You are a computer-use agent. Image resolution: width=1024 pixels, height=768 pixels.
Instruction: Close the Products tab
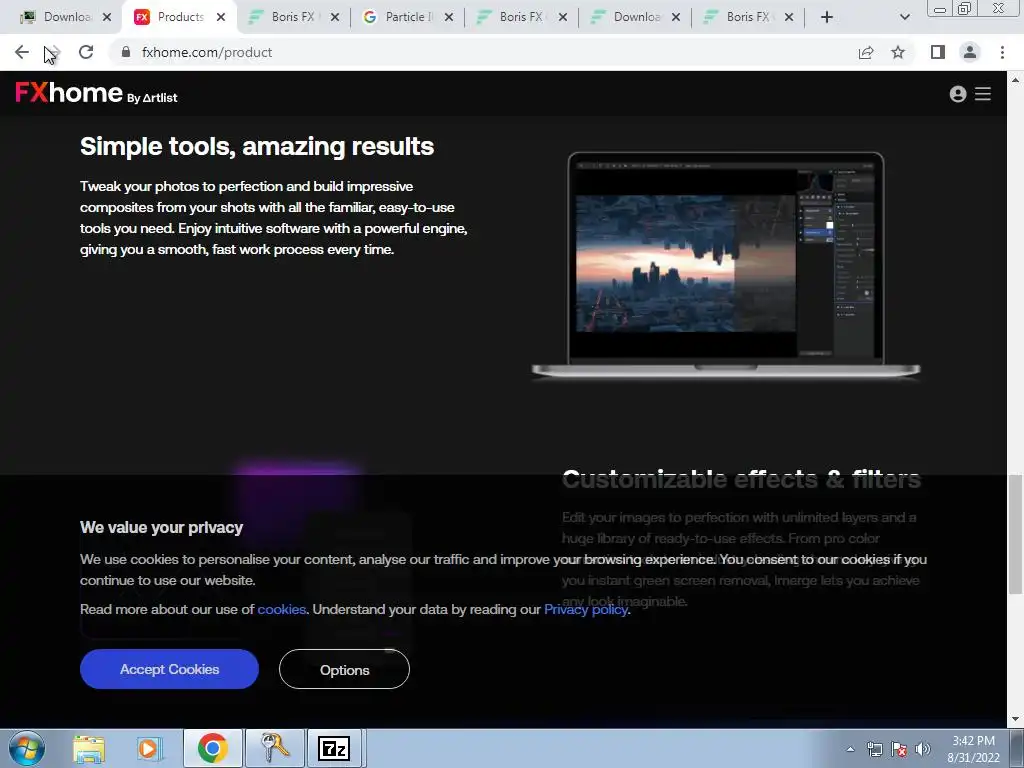click(x=221, y=17)
